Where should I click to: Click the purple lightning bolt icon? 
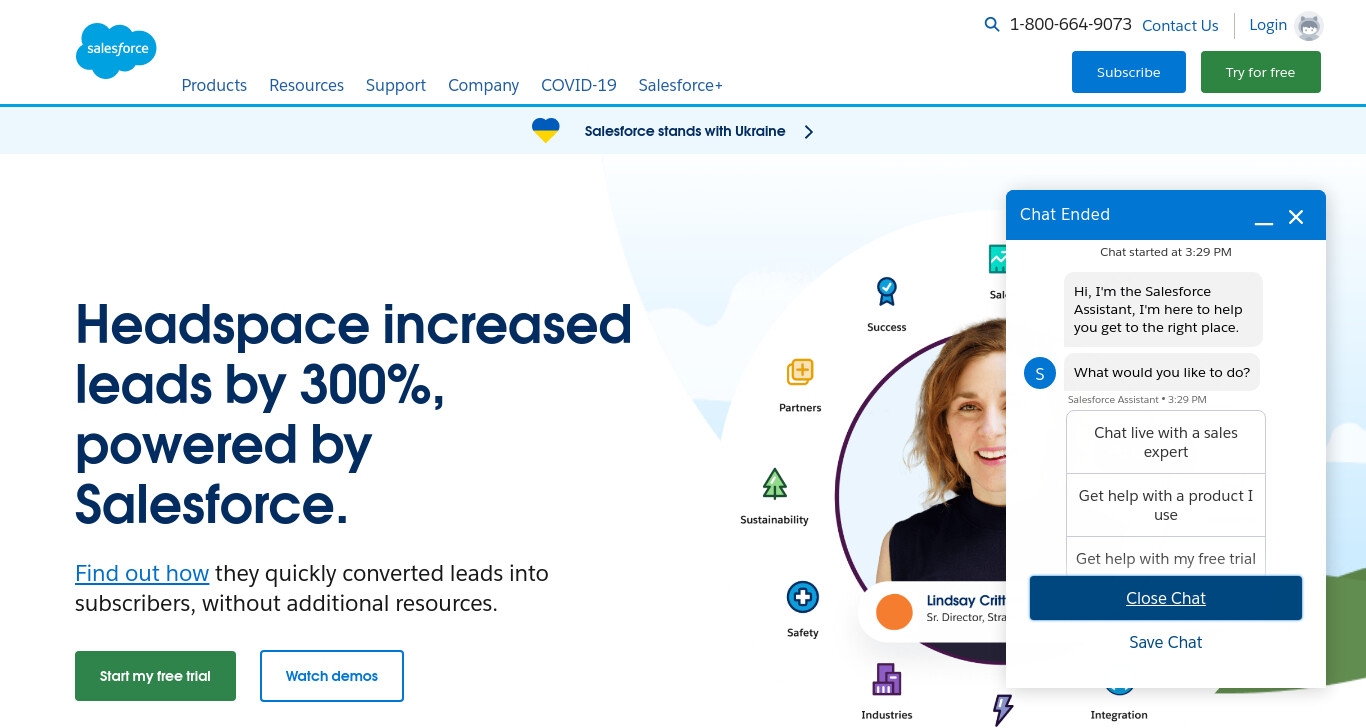click(1002, 710)
